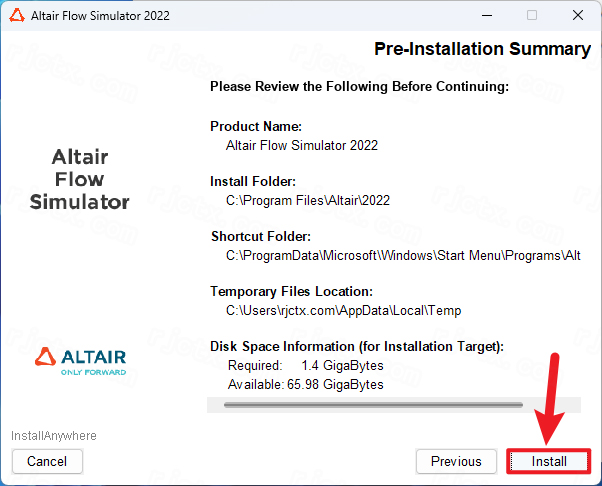Image resolution: width=602 pixels, height=486 pixels.
Task: Click the Required disk space value
Action: [342, 365]
